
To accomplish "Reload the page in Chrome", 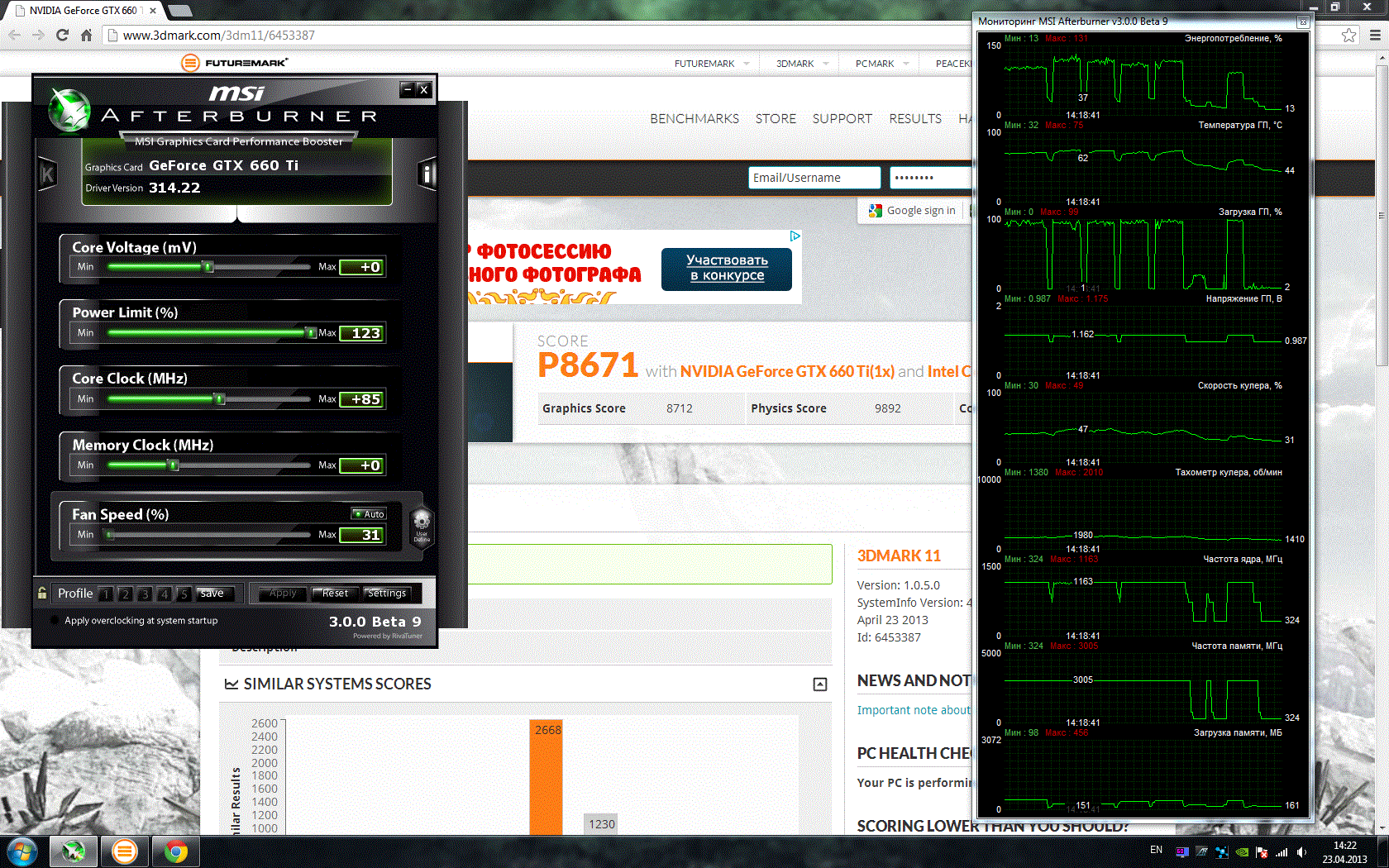I will [62, 35].
